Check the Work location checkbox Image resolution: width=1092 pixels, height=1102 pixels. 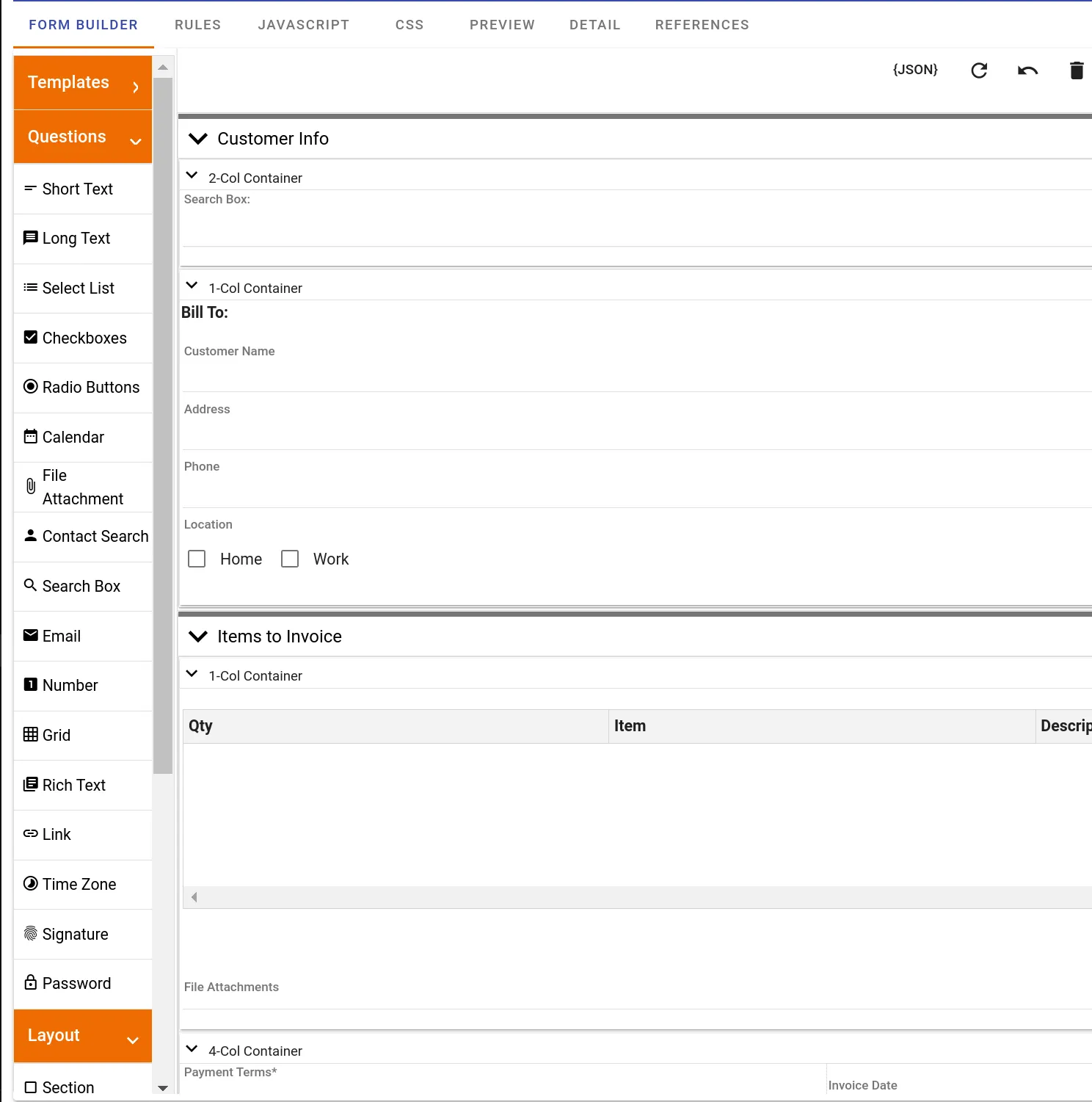(x=290, y=559)
